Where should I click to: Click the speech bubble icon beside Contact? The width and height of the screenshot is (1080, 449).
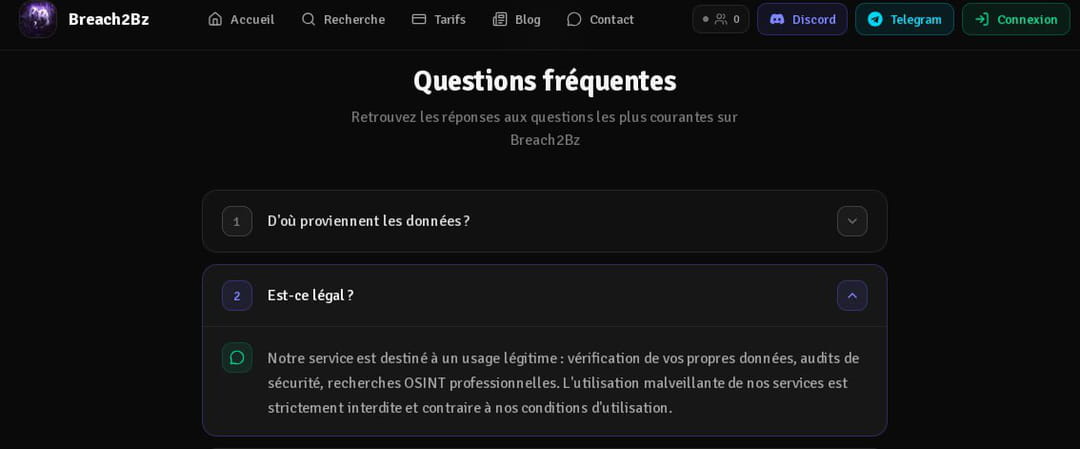tap(574, 19)
